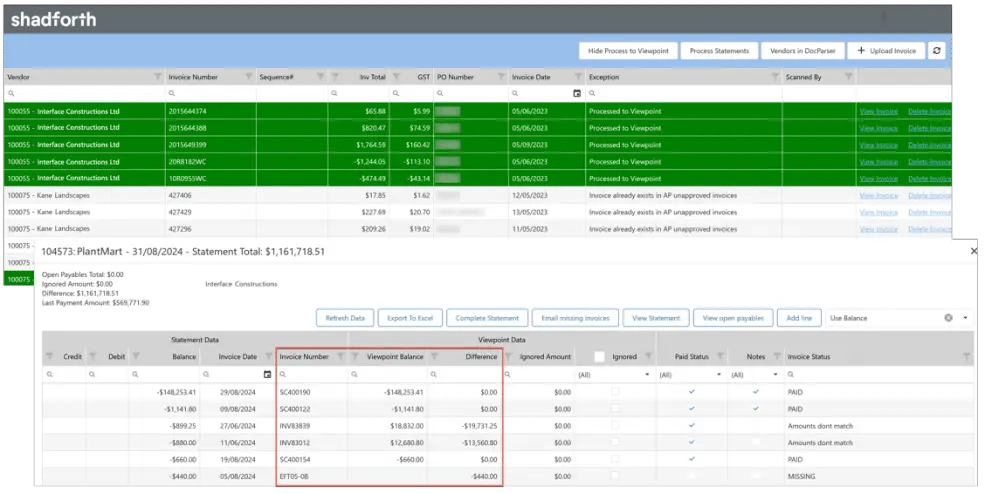Open the Invoice Status column filter icon
985x493 pixels.
click(x=967, y=357)
